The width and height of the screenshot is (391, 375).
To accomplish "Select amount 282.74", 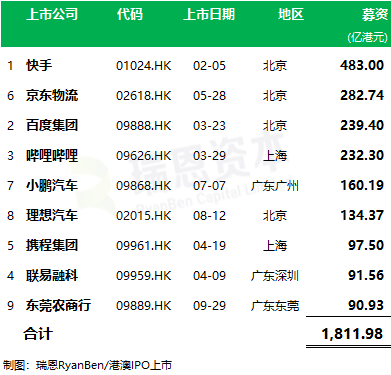I will 362,95.
